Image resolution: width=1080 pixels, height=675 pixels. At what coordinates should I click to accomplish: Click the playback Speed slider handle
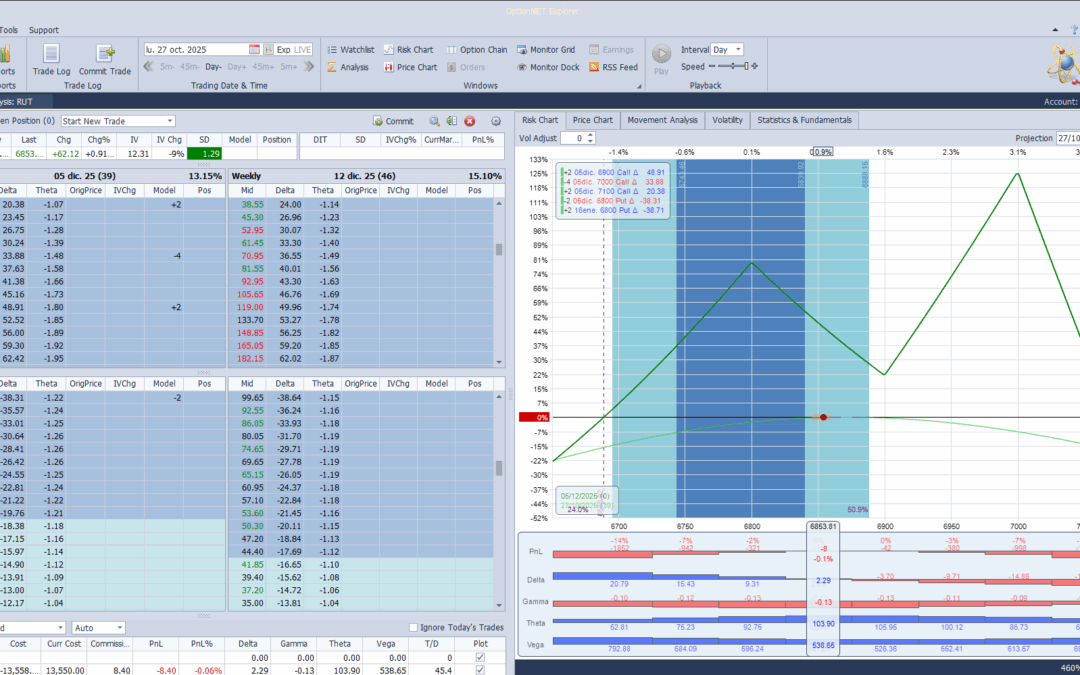click(745, 66)
